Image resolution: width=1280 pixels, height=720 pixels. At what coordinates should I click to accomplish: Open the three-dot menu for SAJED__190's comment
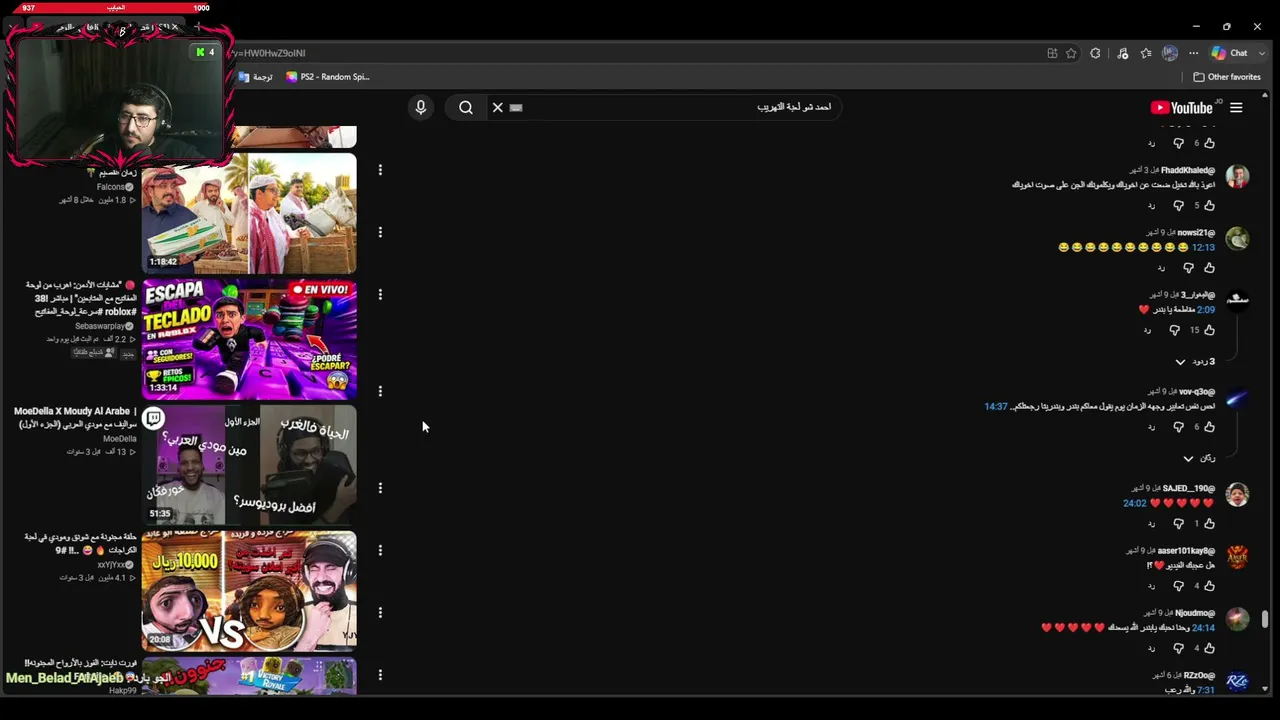click(380, 488)
